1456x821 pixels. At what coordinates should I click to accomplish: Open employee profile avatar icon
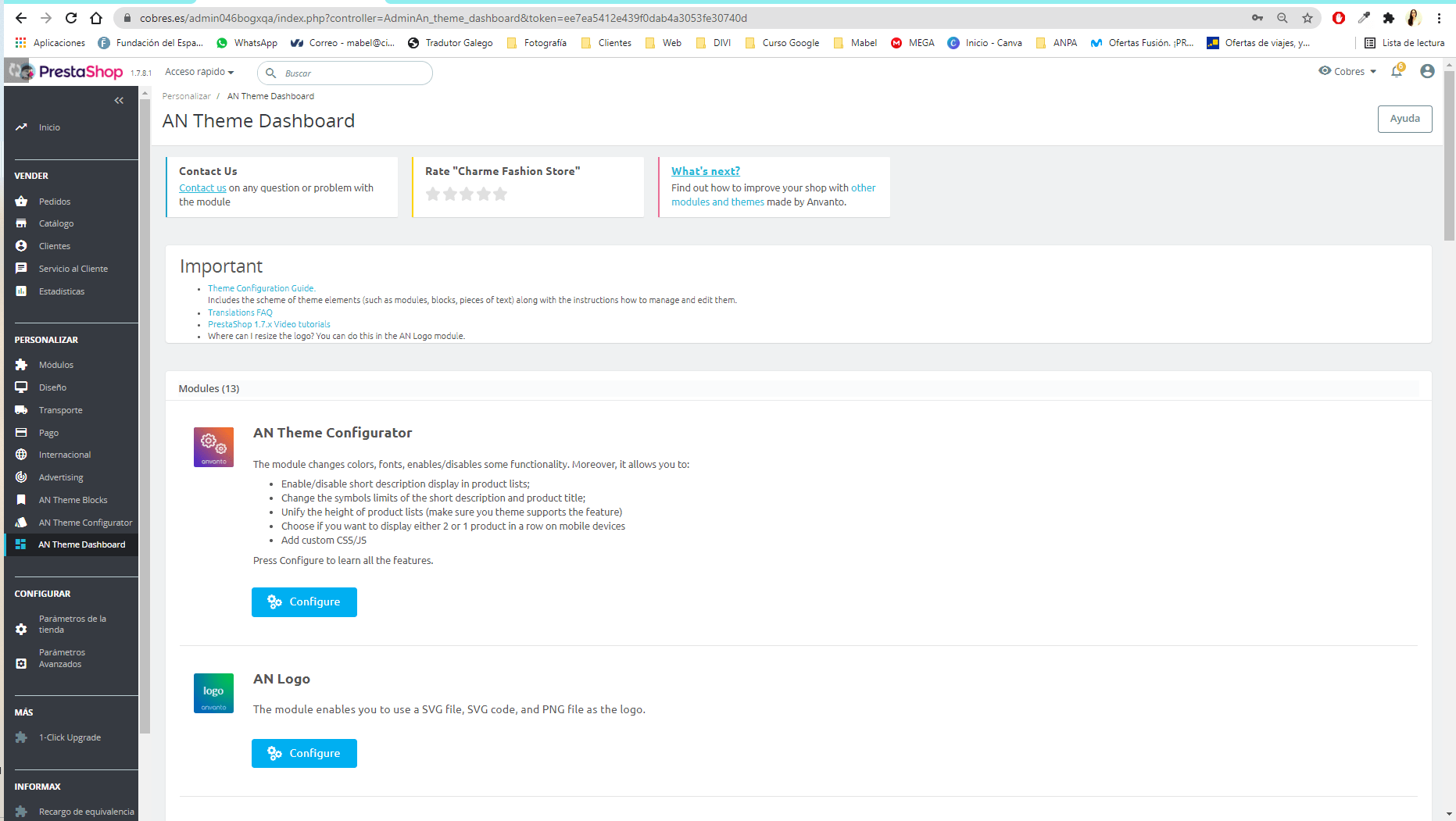(1427, 71)
